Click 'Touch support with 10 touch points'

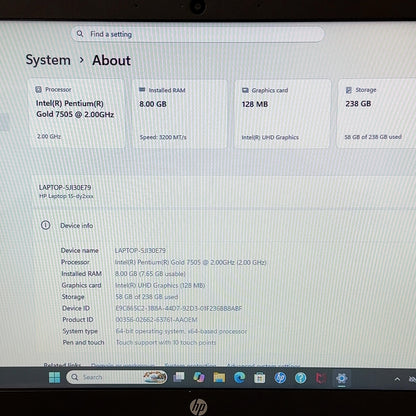click(x=166, y=343)
